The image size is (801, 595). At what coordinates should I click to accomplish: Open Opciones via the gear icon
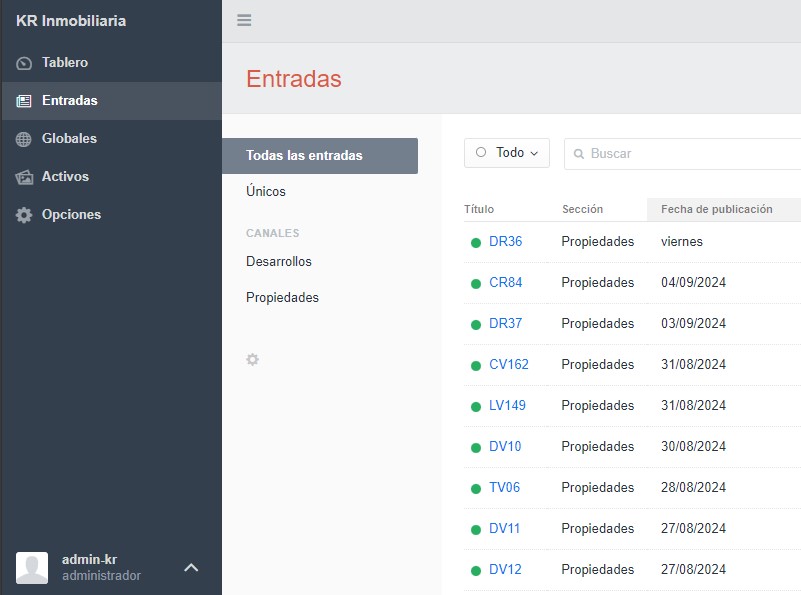tap(24, 215)
